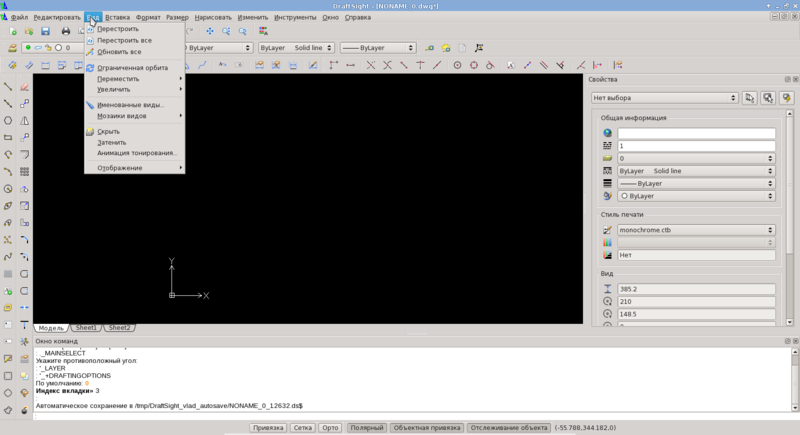This screenshot has width=800, height=435.
Task: Expand the Мозаики видов submenu
Action: (x=135, y=116)
